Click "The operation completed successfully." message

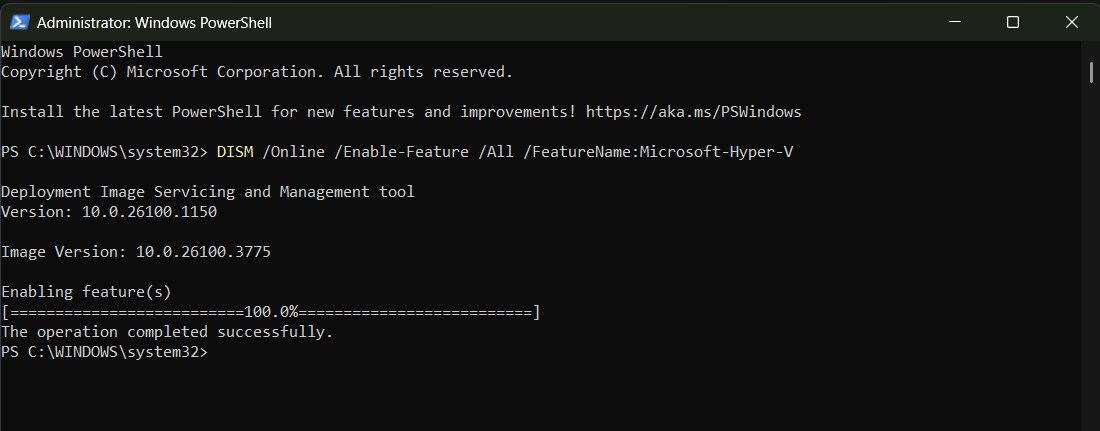click(x=167, y=332)
